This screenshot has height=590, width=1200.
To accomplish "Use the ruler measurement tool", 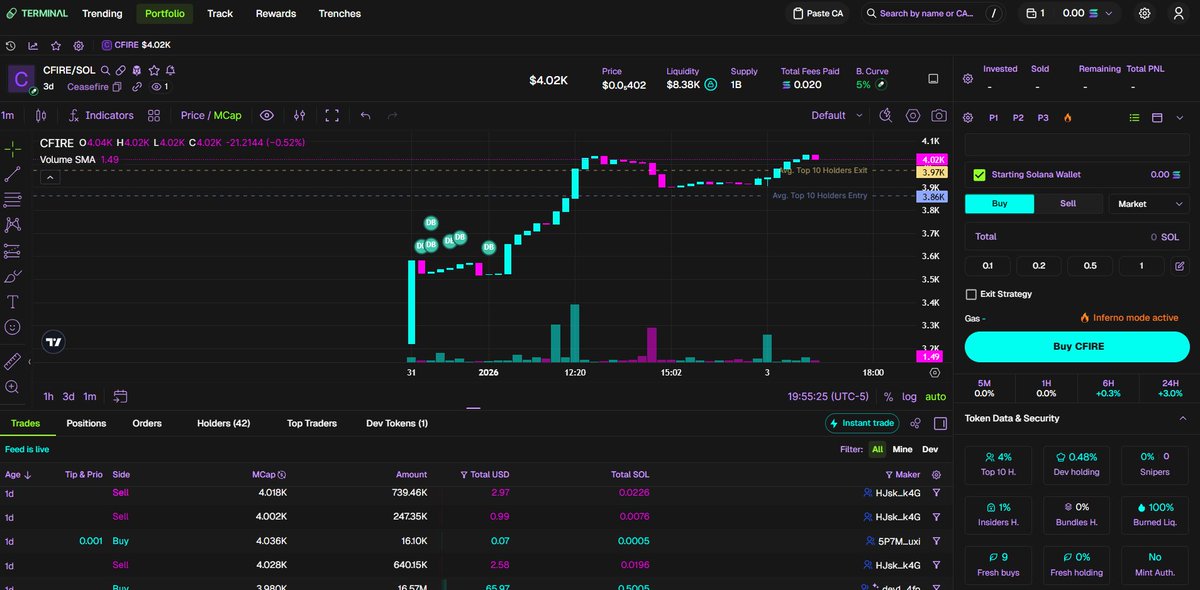I will 13,361.
